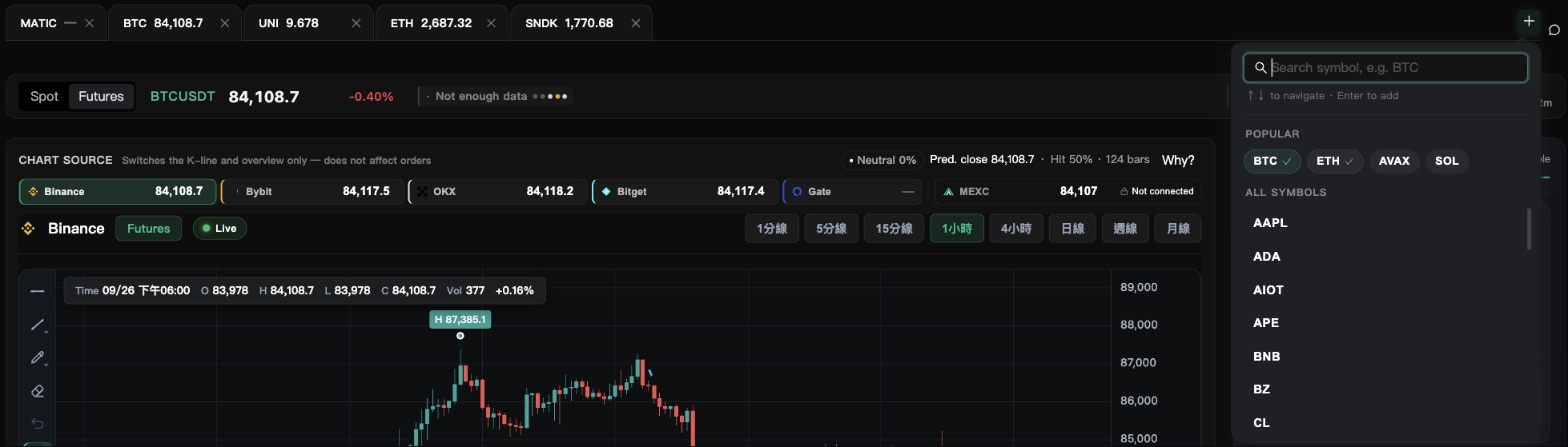This screenshot has height=447, width=1568.
Task: Choose OKX as chart source
Action: [496, 191]
